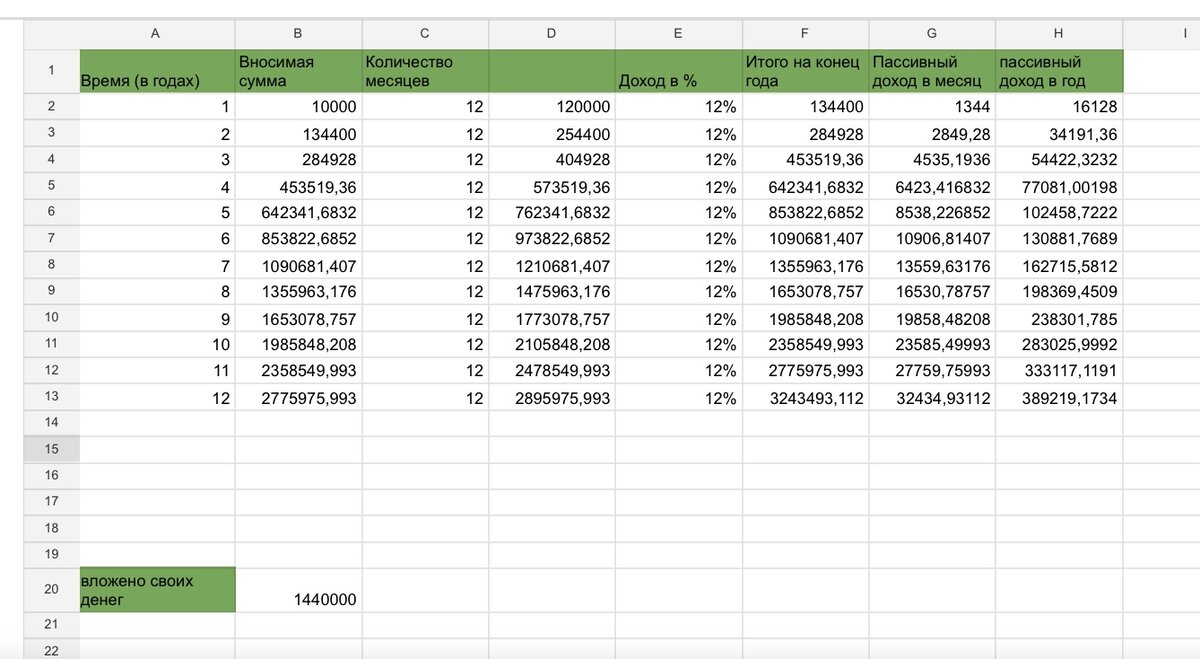Select cell with value 283025,9992
Image resolution: width=1200 pixels, height=659 pixels.
pos(1059,344)
